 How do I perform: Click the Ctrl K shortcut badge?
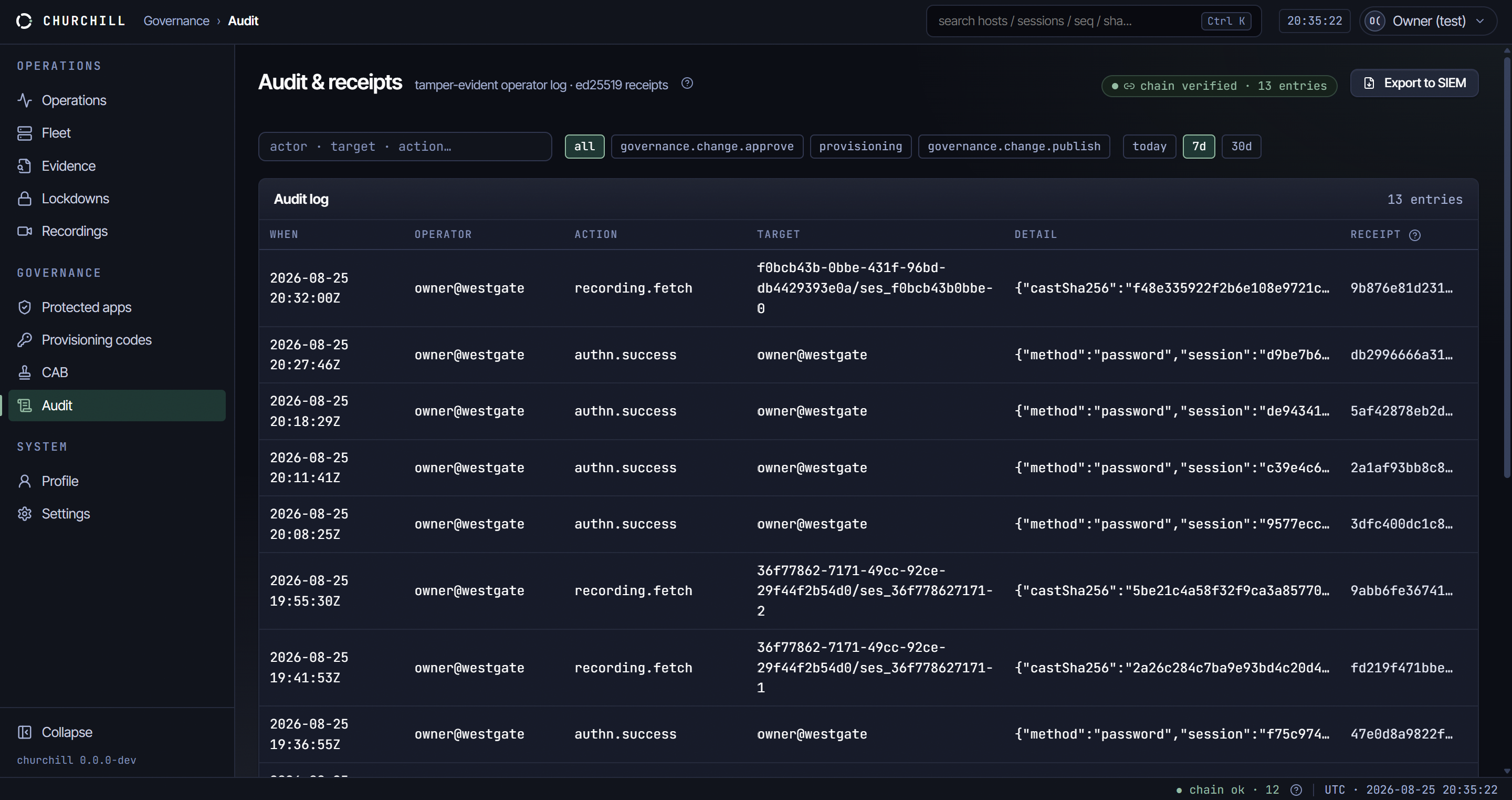pos(1226,21)
